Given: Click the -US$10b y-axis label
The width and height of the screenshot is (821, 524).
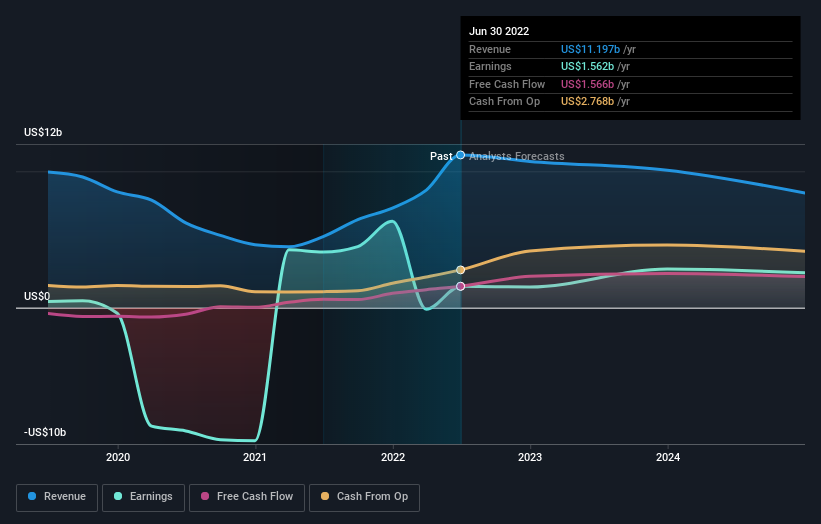Looking at the screenshot, I should pyautogui.click(x=45, y=432).
